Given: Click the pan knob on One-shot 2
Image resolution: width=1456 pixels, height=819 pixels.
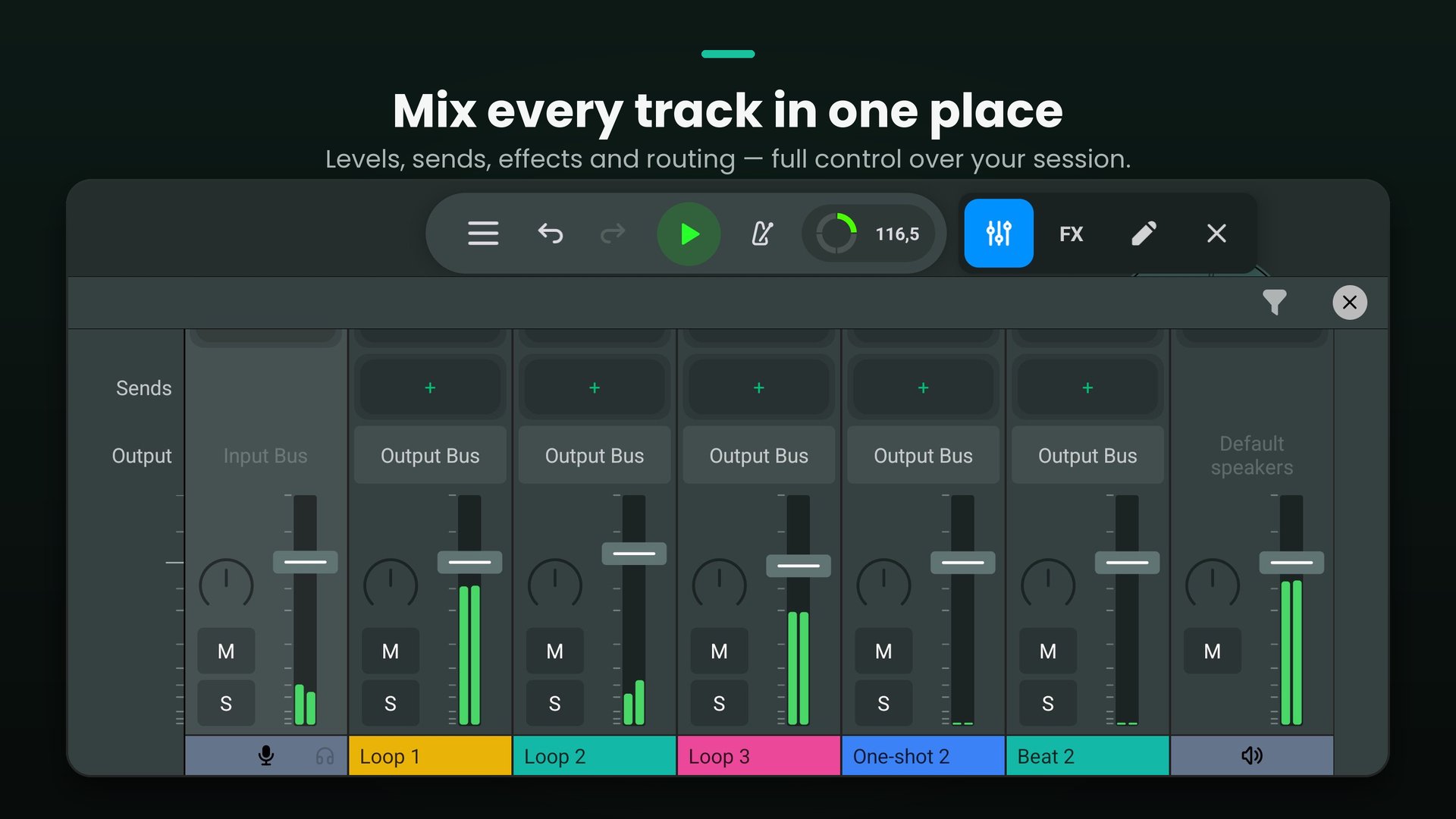Looking at the screenshot, I should [x=883, y=584].
